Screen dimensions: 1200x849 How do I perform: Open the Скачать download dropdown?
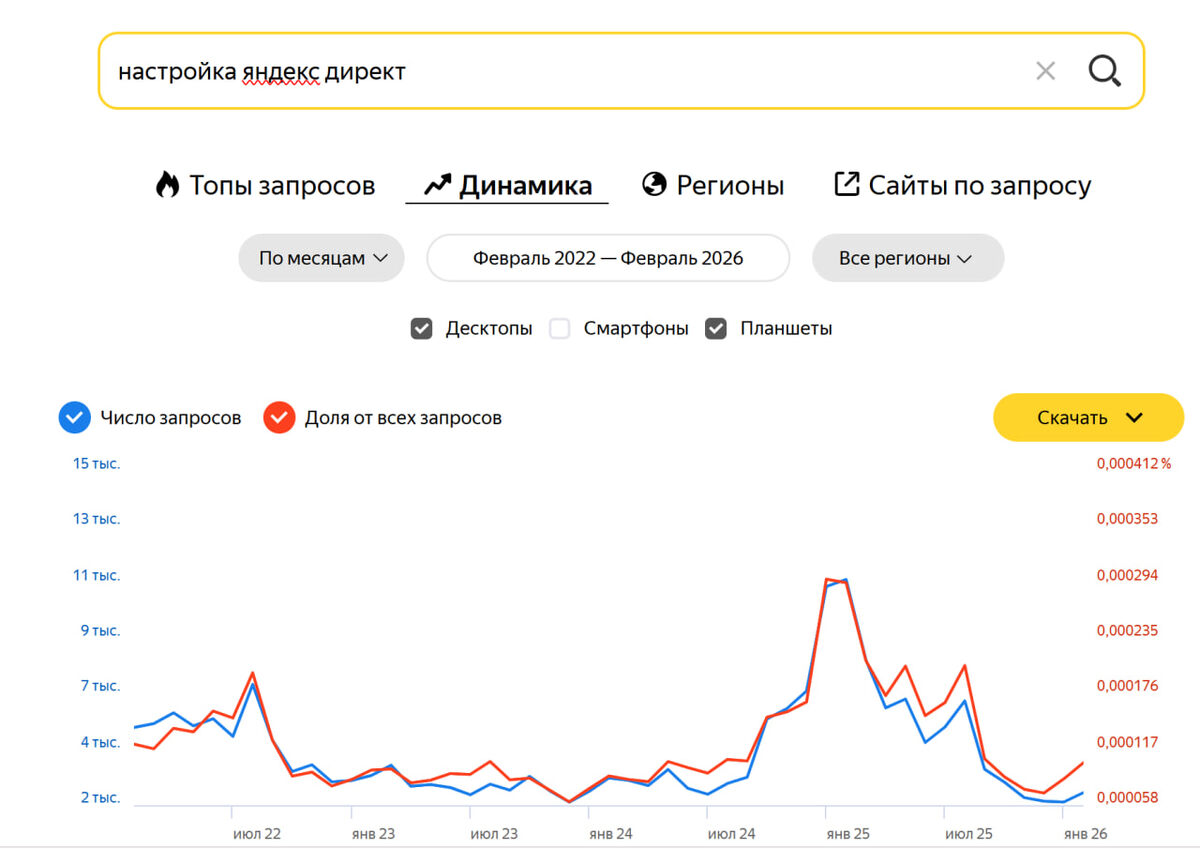click(1088, 417)
